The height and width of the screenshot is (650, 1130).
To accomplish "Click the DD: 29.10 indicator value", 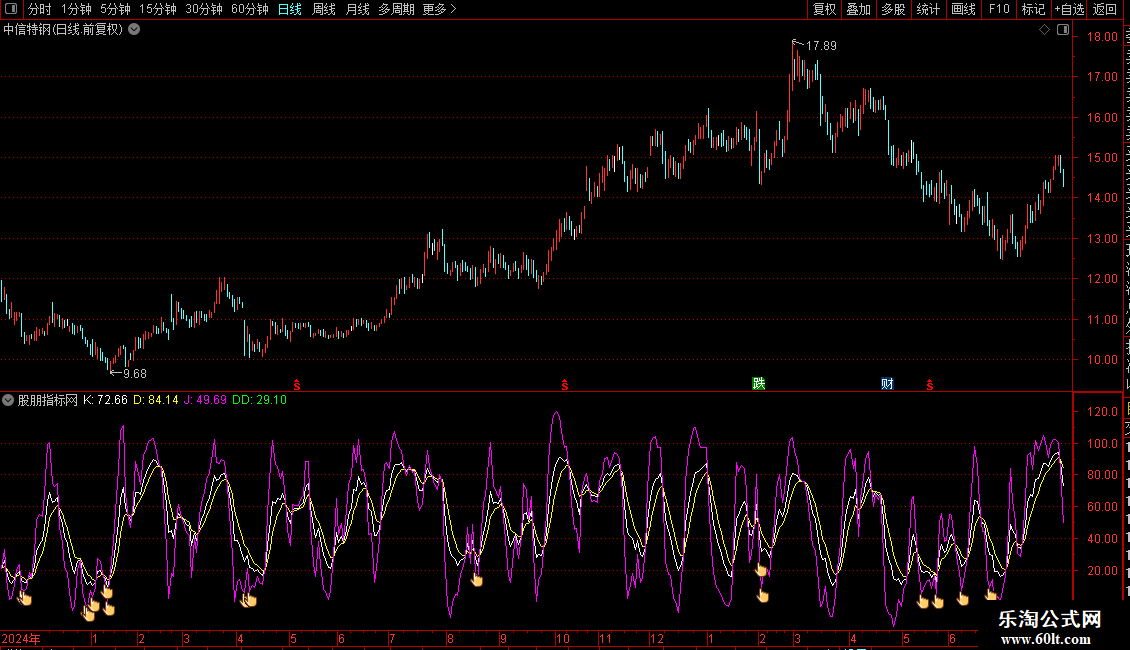I will (259, 400).
